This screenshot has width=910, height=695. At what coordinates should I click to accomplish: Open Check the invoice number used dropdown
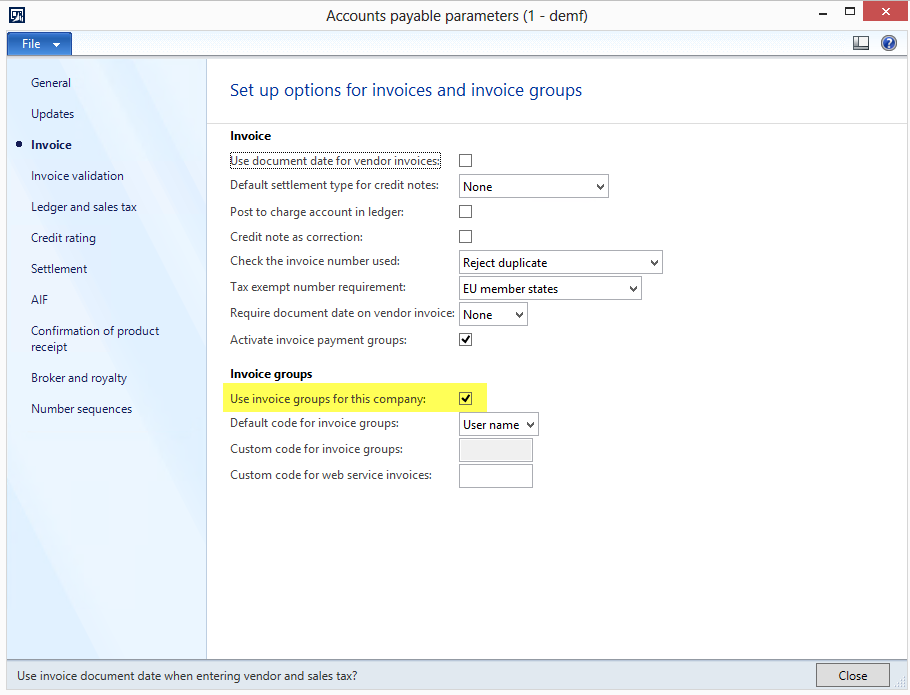click(x=560, y=263)
